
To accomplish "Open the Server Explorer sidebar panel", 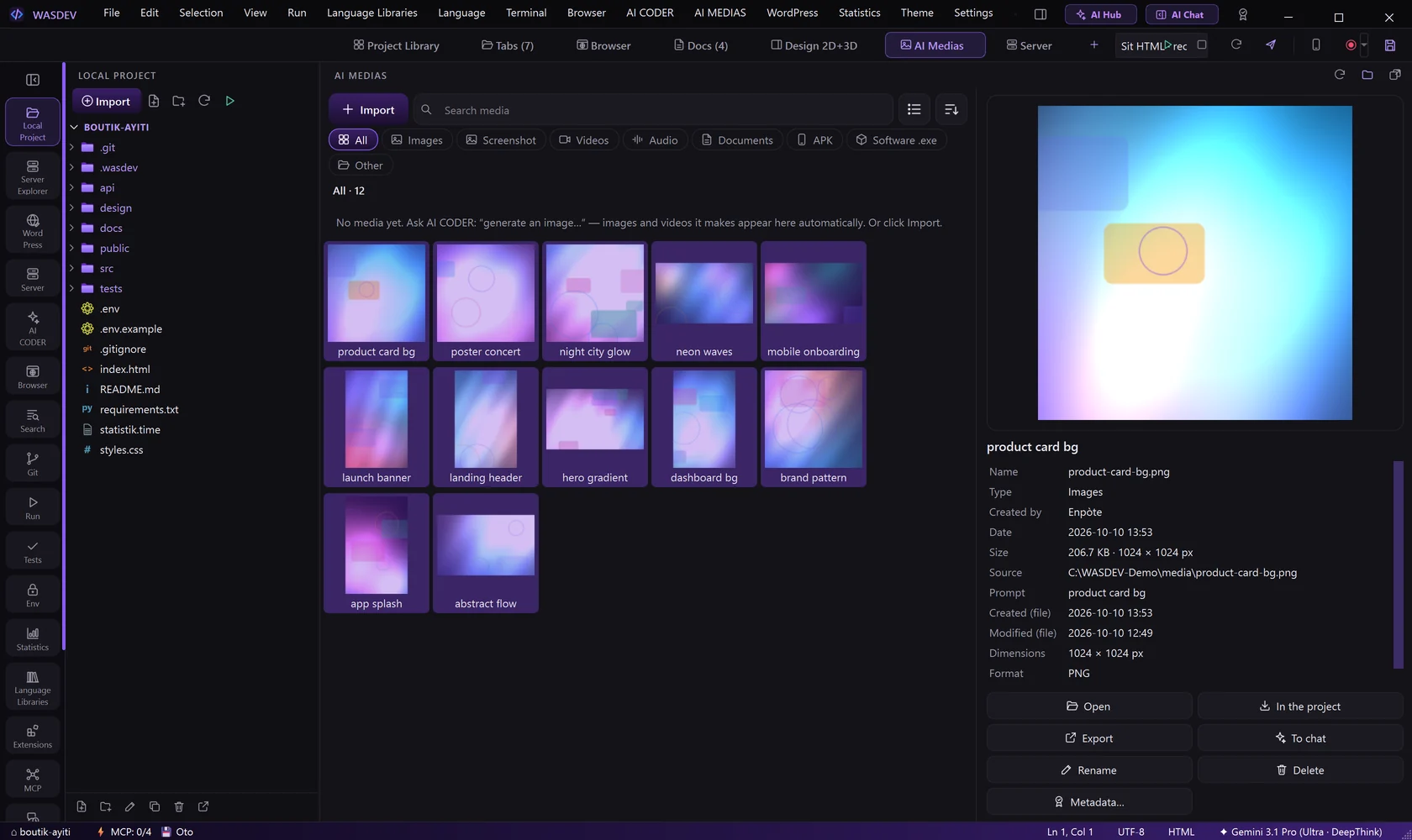I will pos(33,176).
